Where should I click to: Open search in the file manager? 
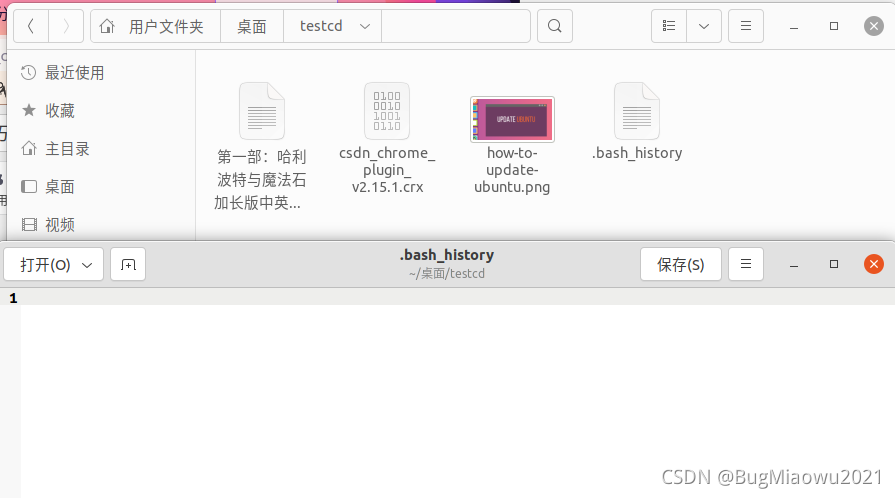tap(555, 26)
